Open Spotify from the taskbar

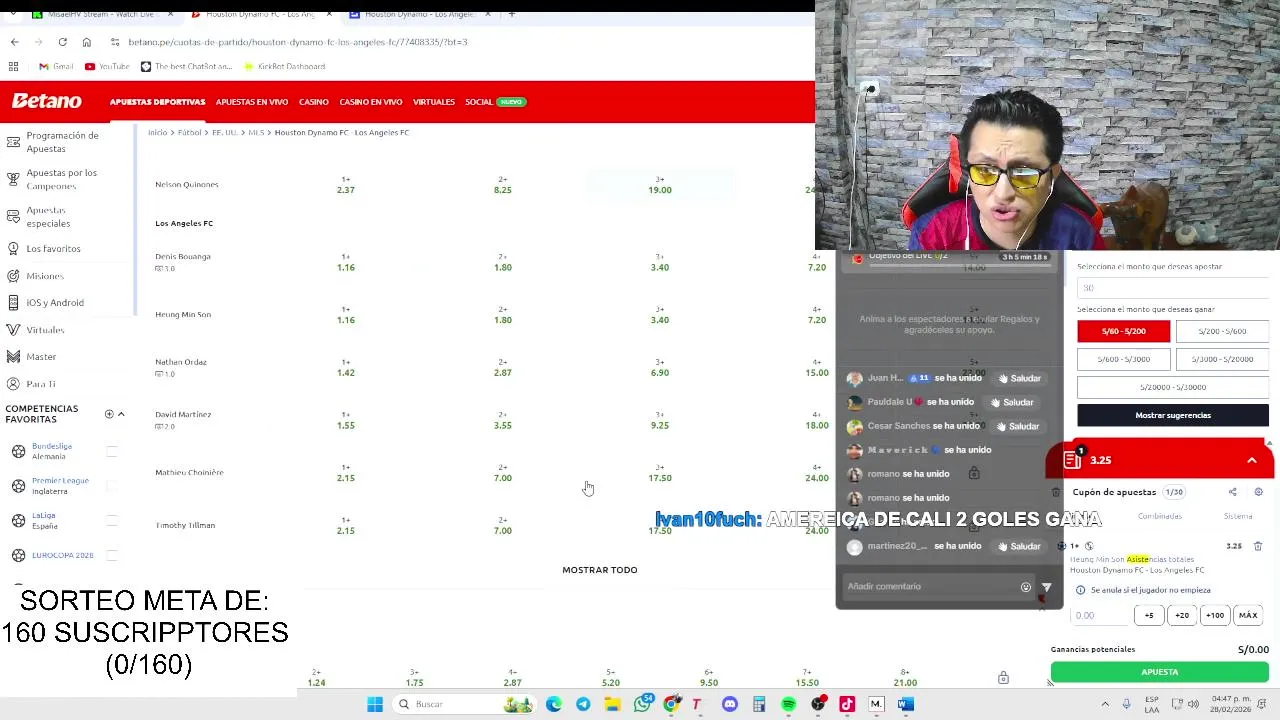coord(788,704)
